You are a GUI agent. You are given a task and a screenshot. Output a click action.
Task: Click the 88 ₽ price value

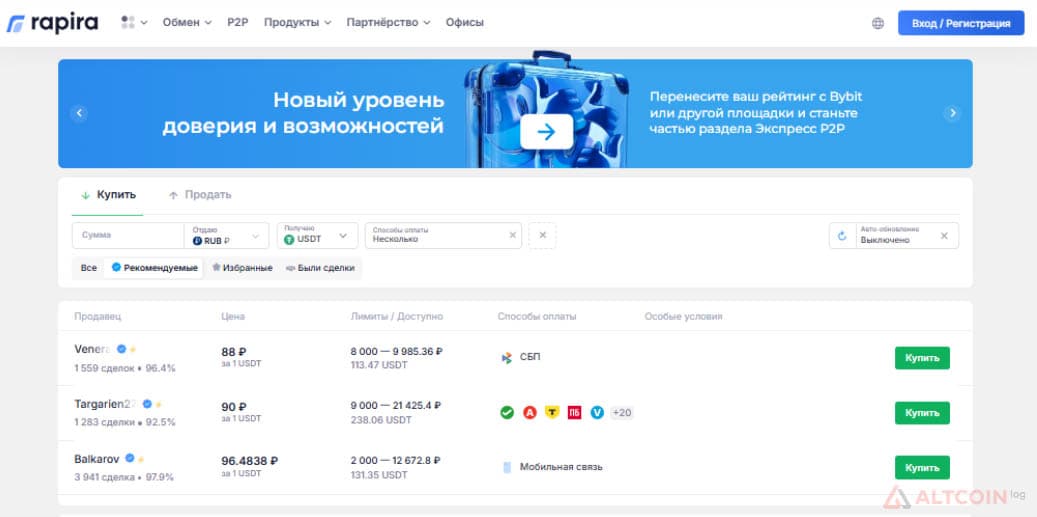click(233, 352)
